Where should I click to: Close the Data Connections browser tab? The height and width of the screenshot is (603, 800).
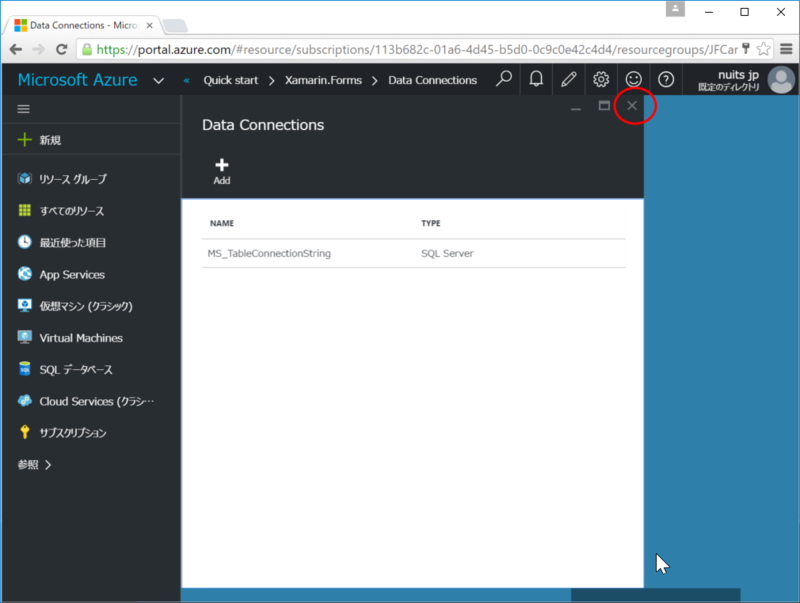tap(149, 25)
